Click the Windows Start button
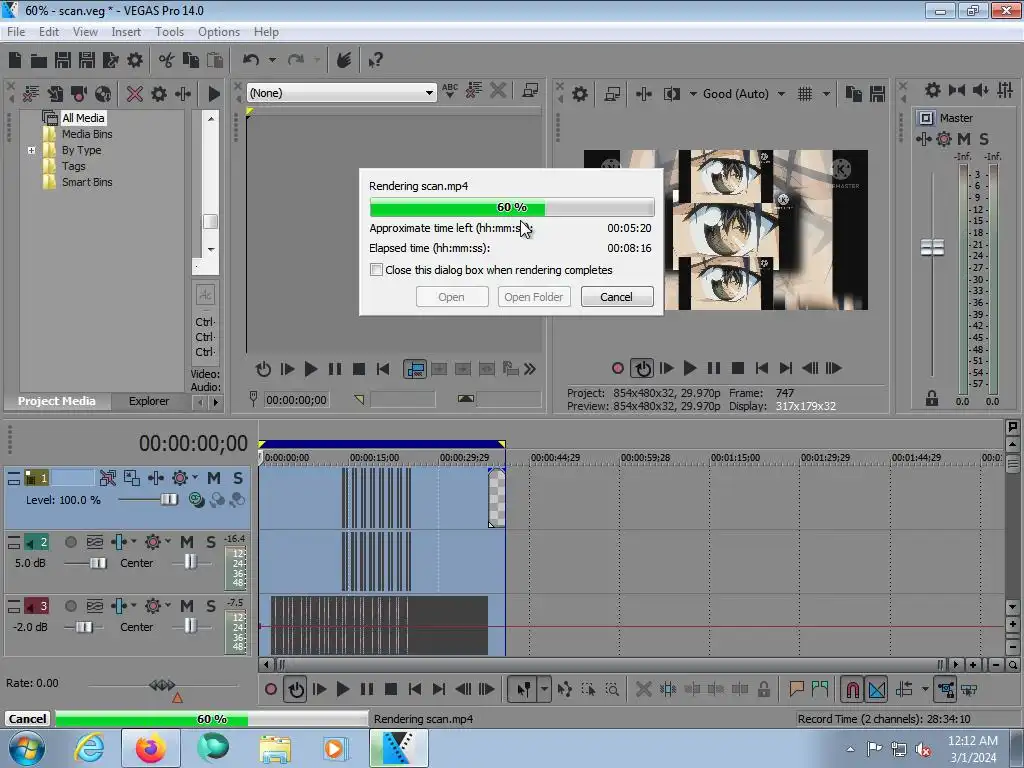Viewport: 1024px width, 768px height. pyautogui.click(x=27, y=748)
